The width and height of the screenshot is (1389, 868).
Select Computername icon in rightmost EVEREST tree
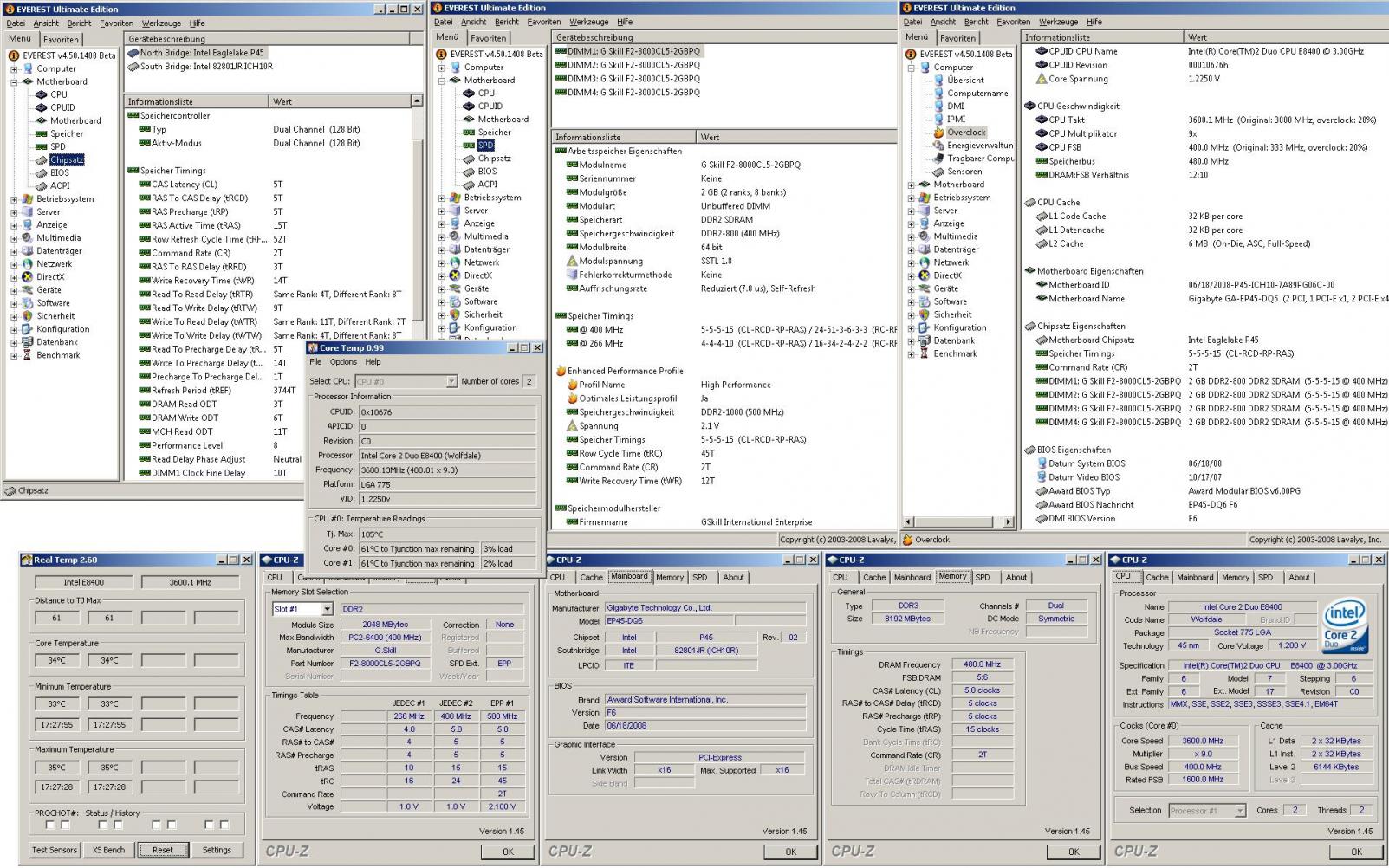click(938, 93)
